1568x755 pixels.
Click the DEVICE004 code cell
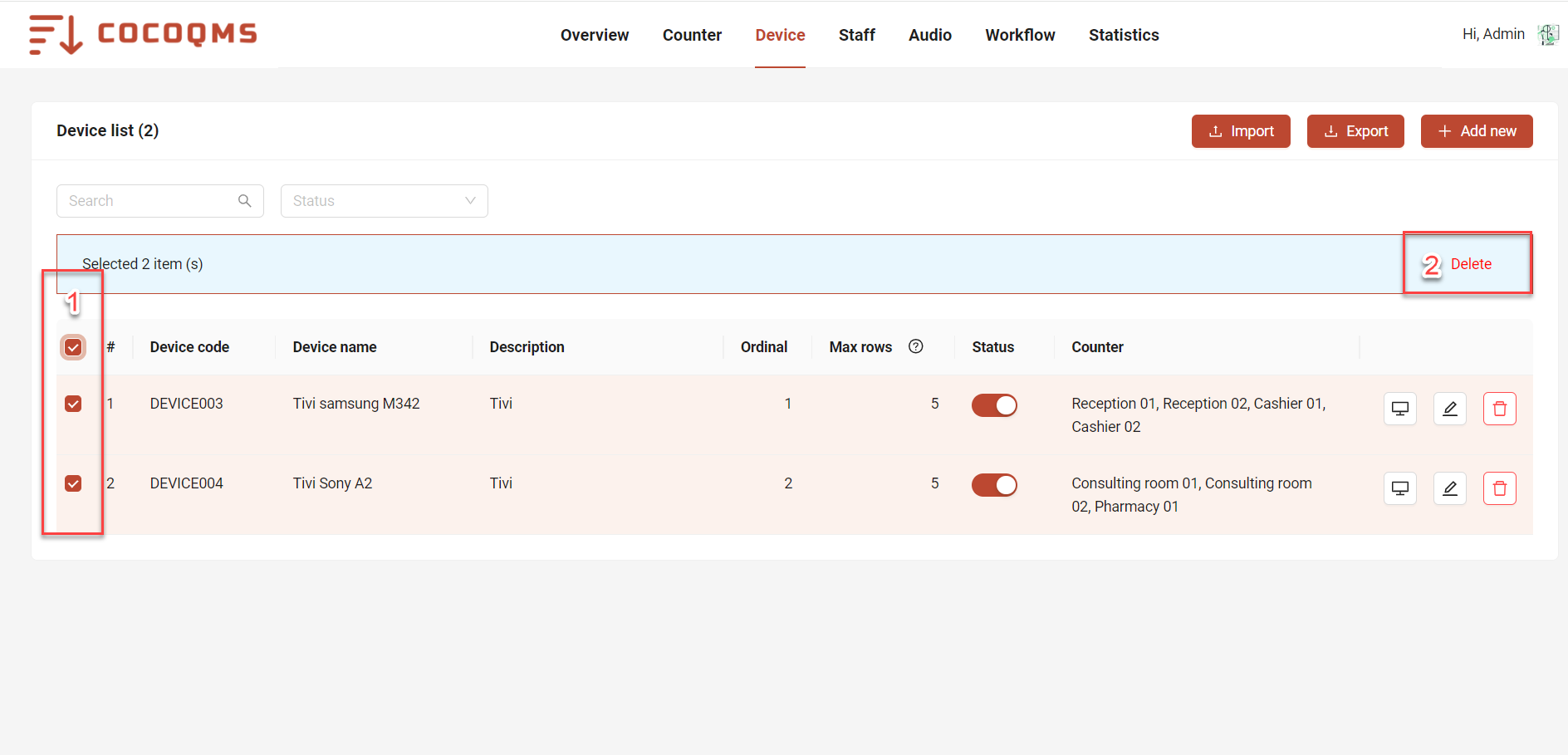187,483
